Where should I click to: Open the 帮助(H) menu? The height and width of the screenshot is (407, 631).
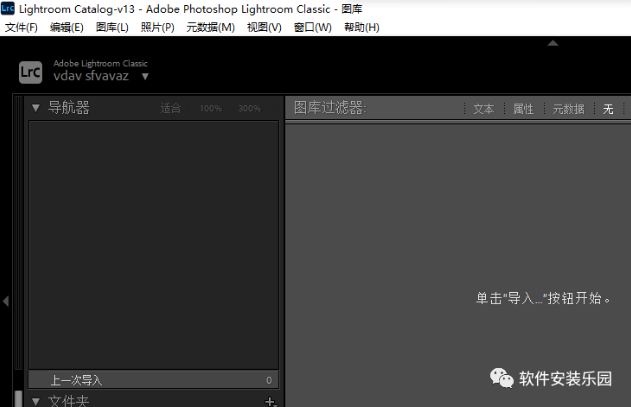(361, 27)
